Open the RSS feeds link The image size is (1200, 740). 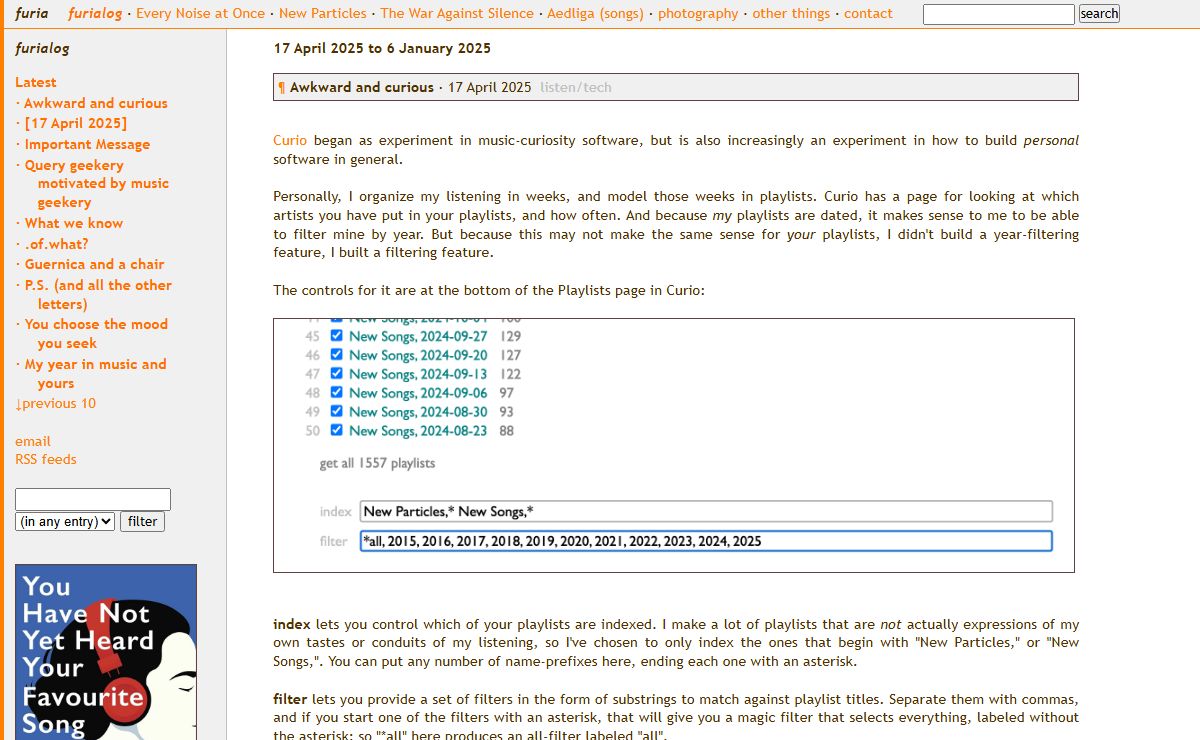point(46,460)
